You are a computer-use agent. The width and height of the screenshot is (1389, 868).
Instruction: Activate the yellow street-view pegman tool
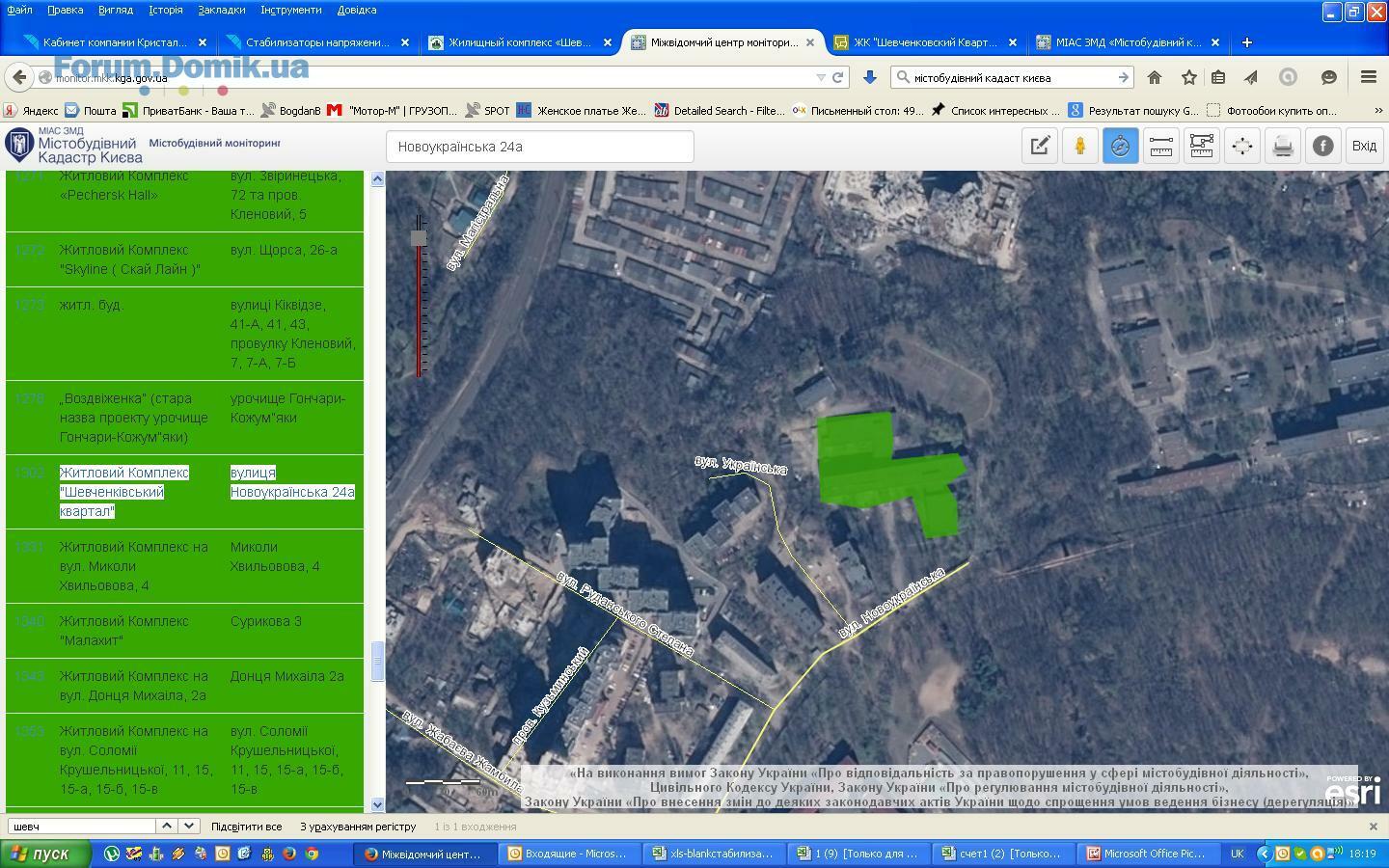point(1080,146)
